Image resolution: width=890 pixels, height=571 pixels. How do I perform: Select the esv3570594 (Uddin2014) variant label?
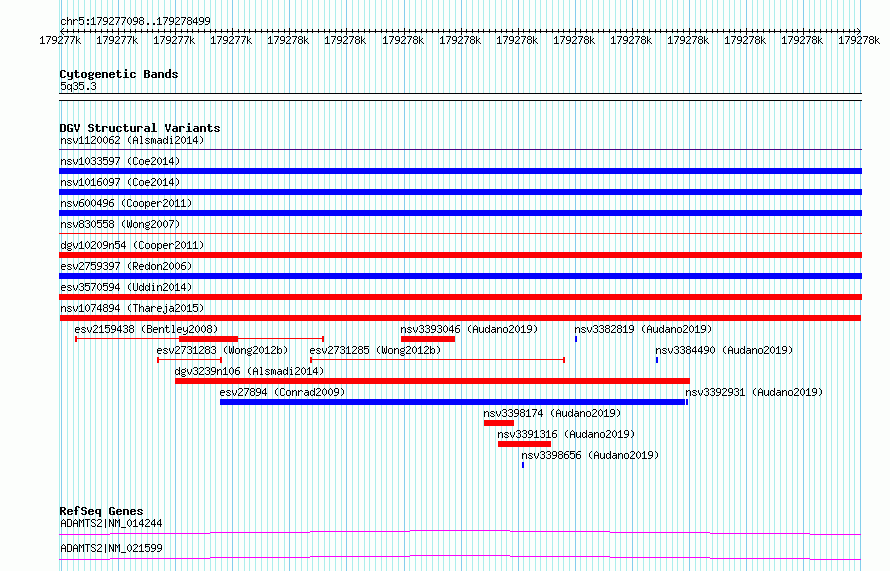click(126, 287)
